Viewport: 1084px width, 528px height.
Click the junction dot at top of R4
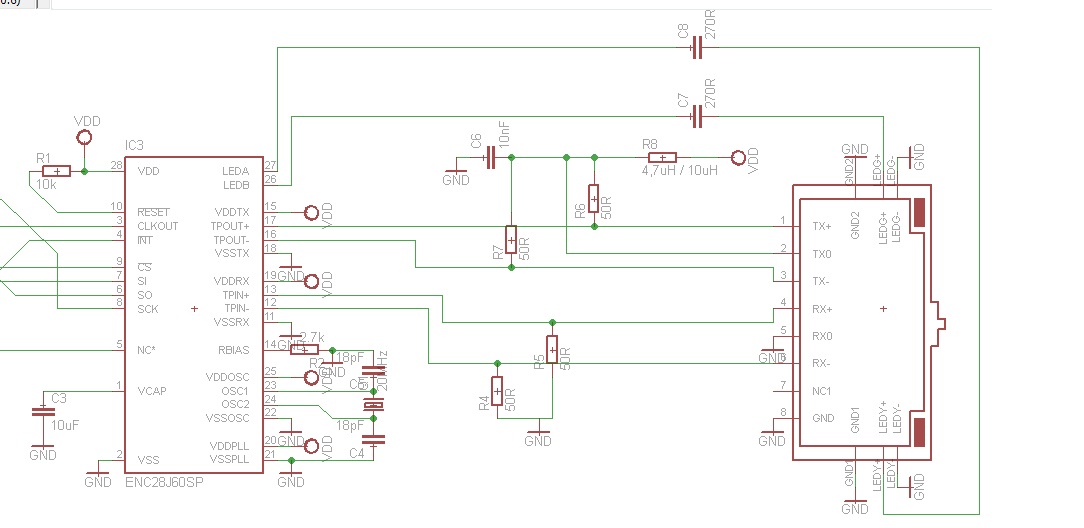pyautogui.click(x=497, y=364)
